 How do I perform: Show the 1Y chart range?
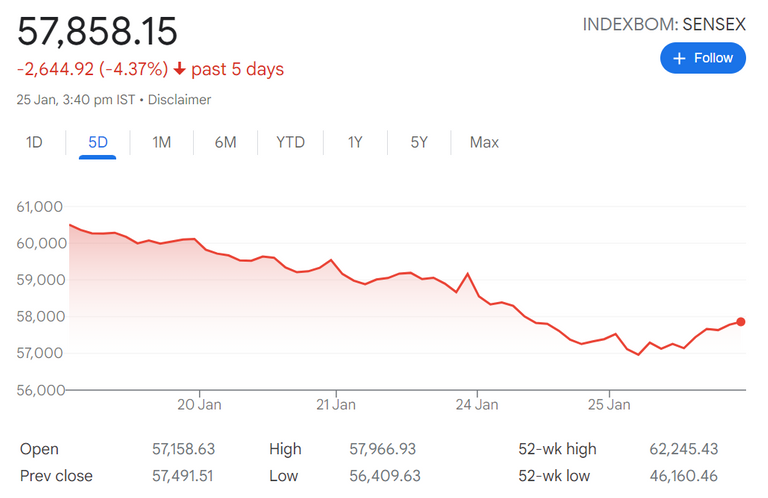click(355, 142)
